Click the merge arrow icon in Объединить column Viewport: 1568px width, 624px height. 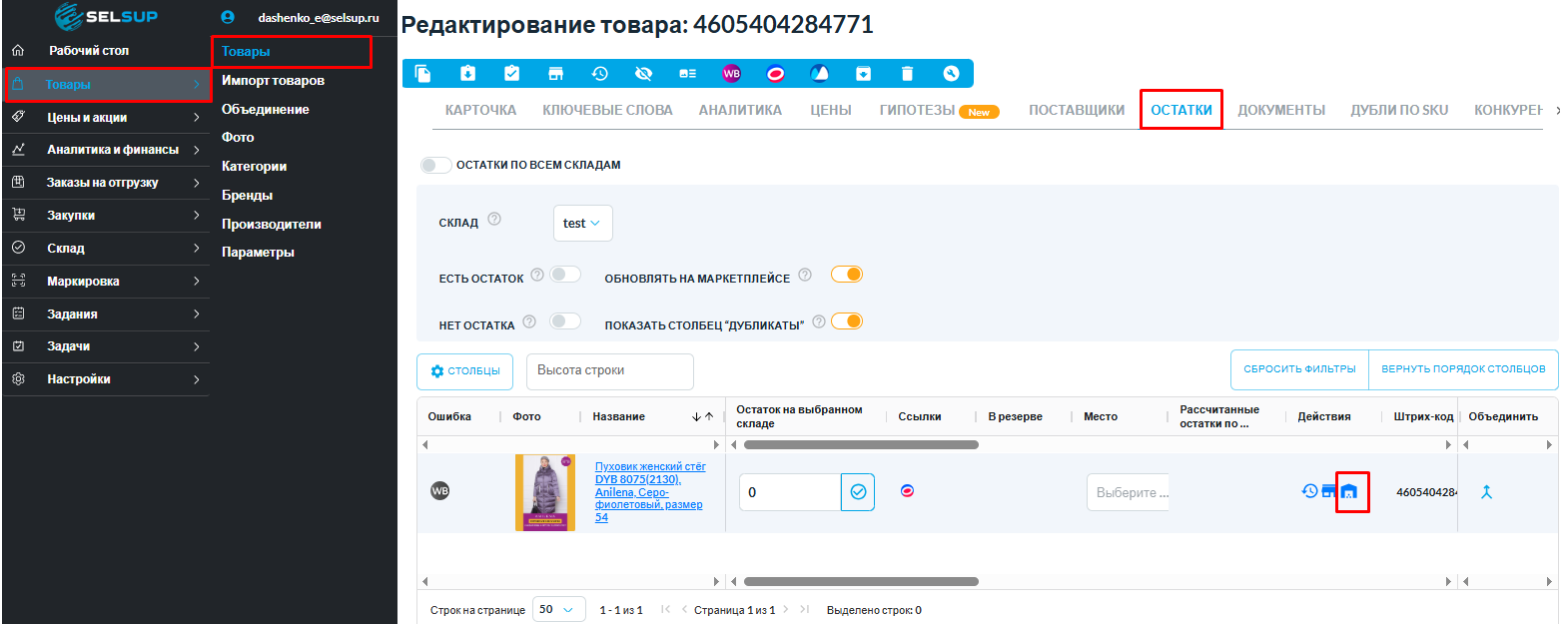1486,492
